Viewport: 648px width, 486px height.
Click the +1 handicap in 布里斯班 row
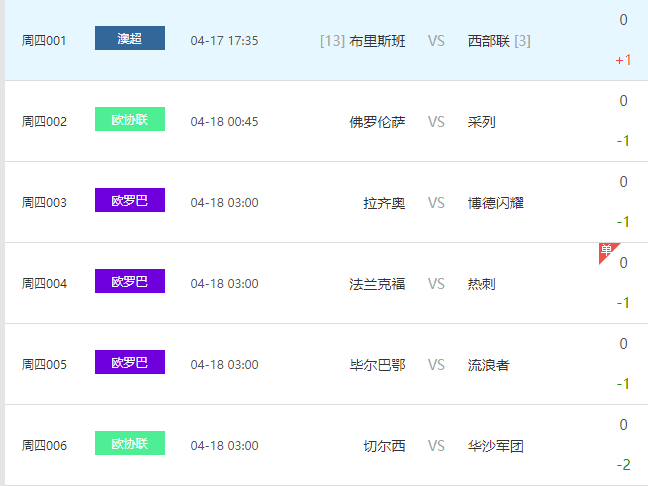(623, 60)
